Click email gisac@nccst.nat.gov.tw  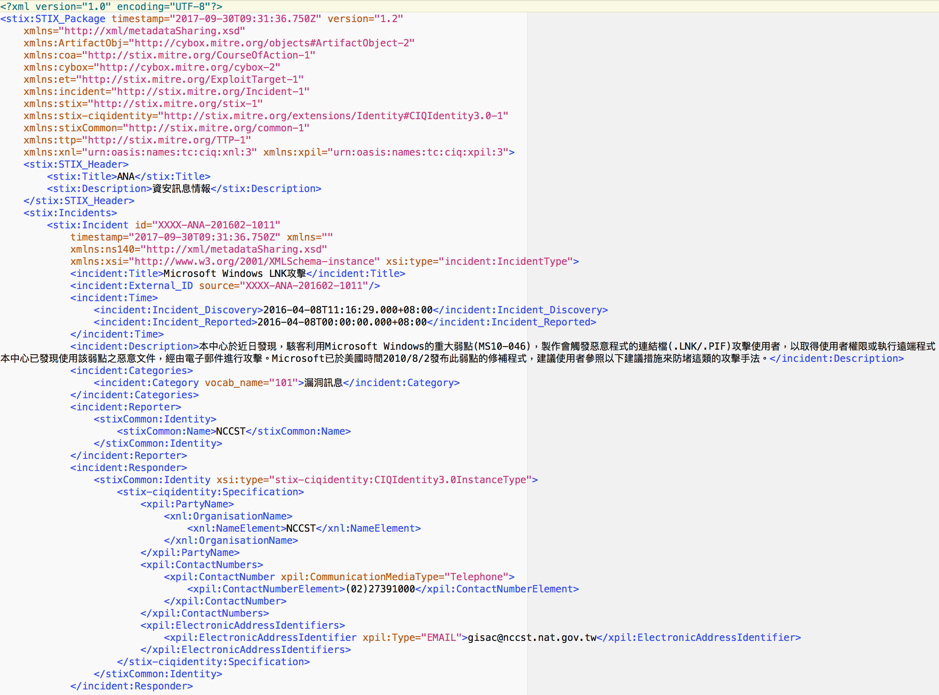point(532,638)
